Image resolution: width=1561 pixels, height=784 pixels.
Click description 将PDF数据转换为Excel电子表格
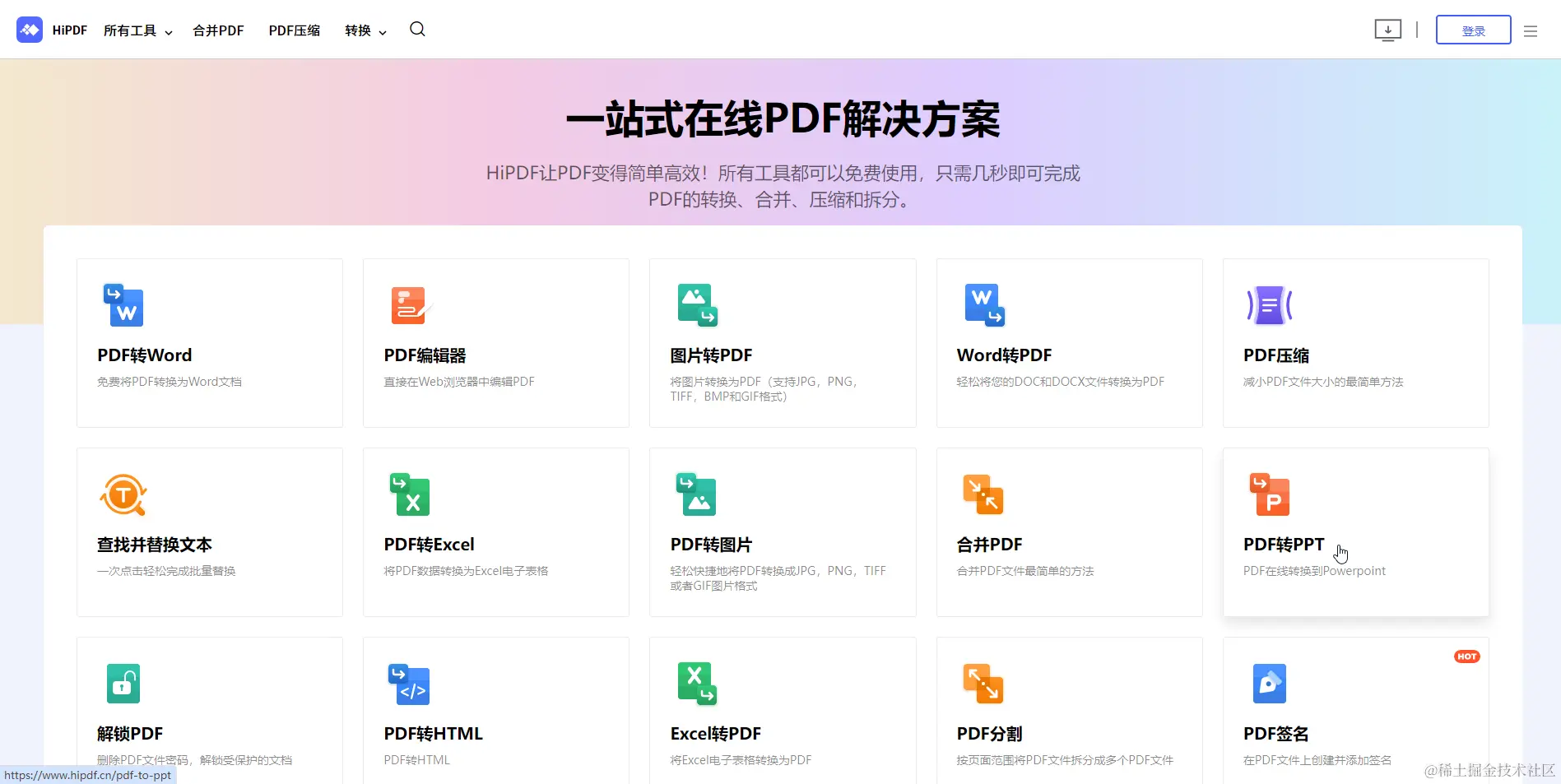click(466, 571)
